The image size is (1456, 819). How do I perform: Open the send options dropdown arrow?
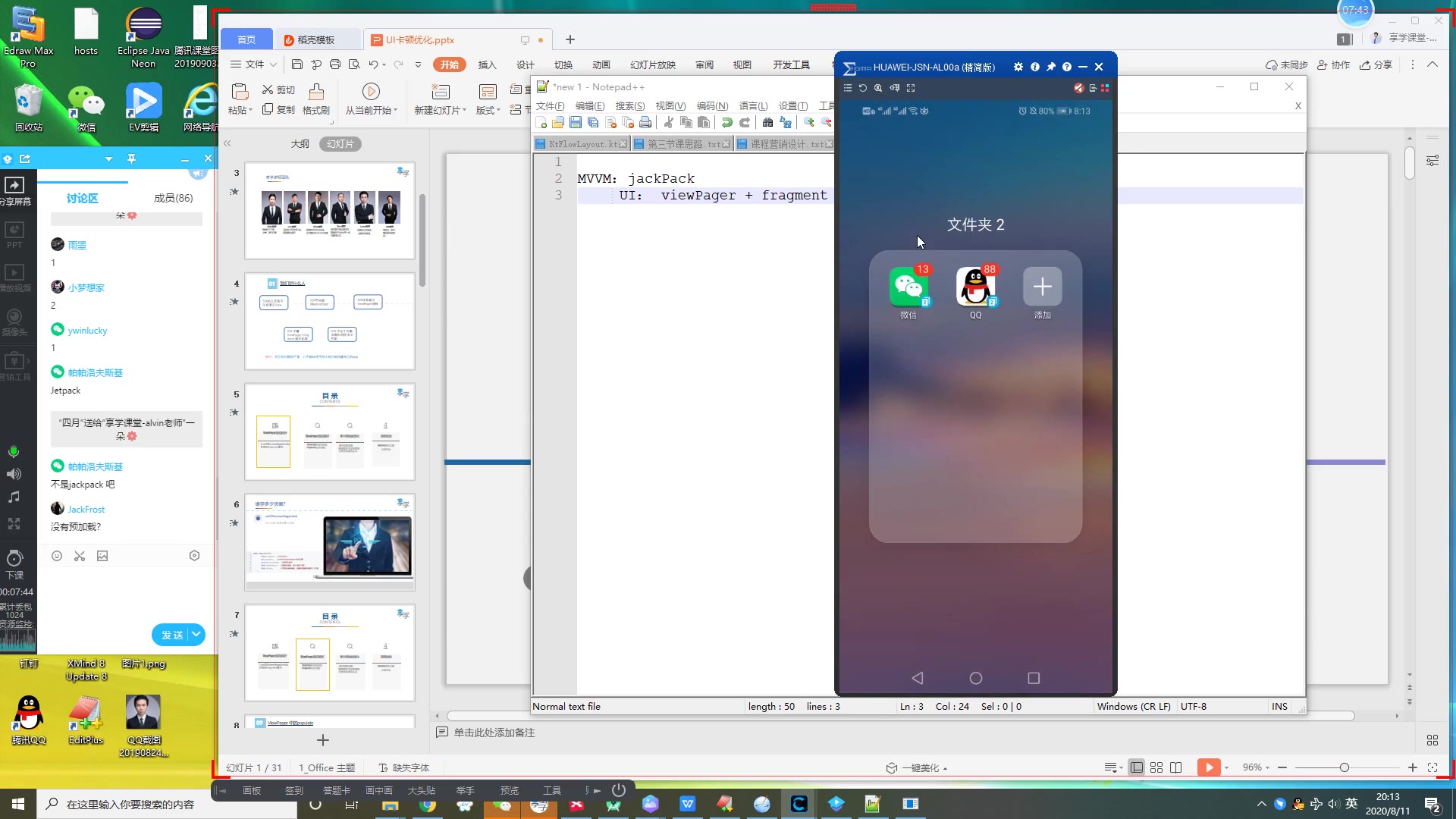197,635
